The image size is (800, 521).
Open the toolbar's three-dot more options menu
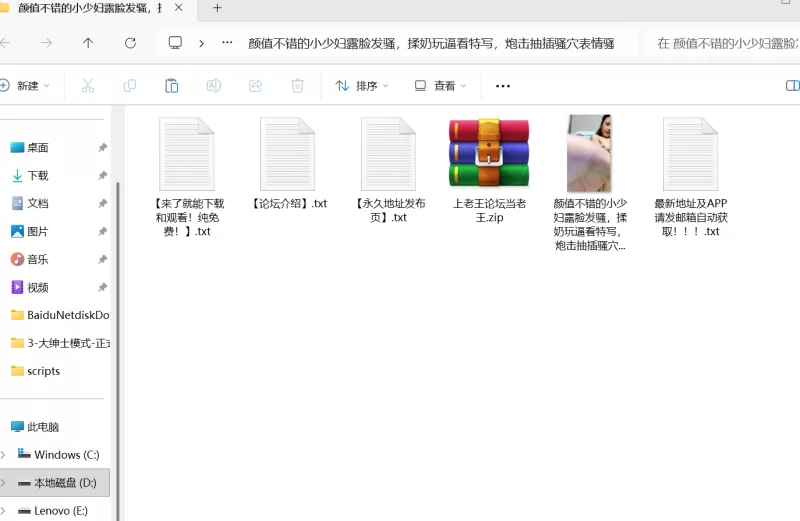(503, 86)
